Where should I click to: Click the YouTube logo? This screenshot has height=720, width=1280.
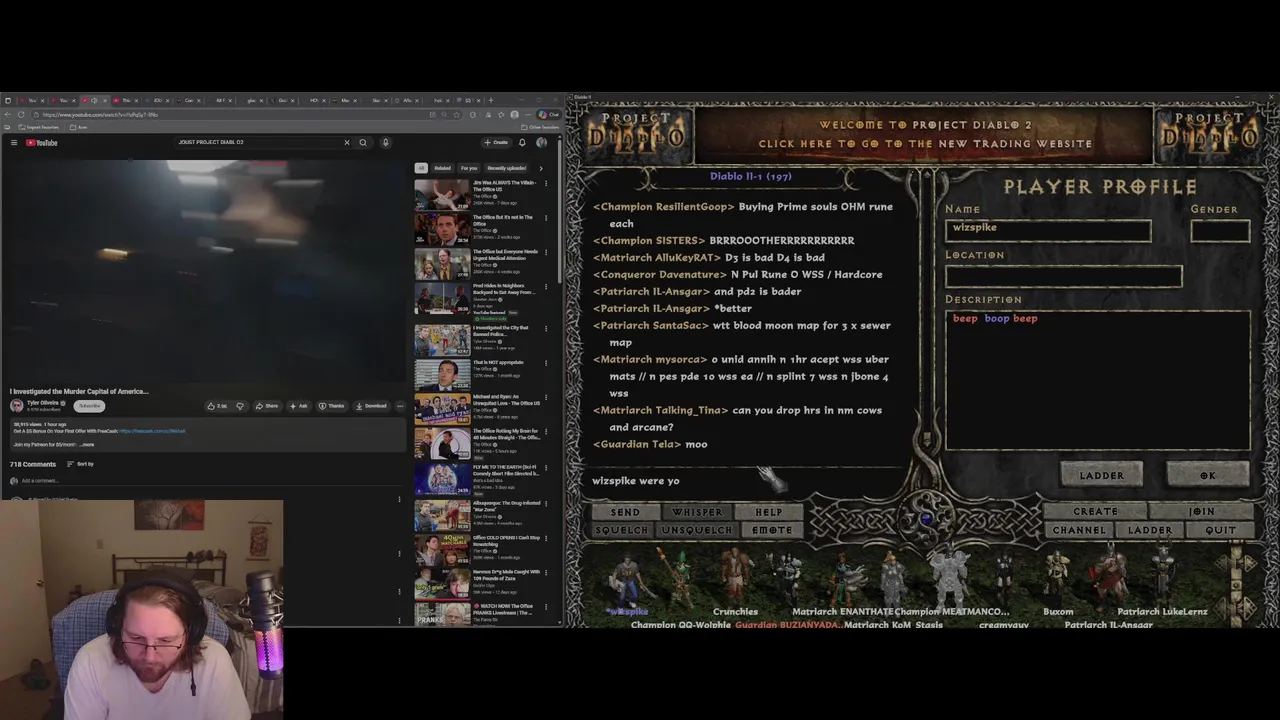coord(41,142)
